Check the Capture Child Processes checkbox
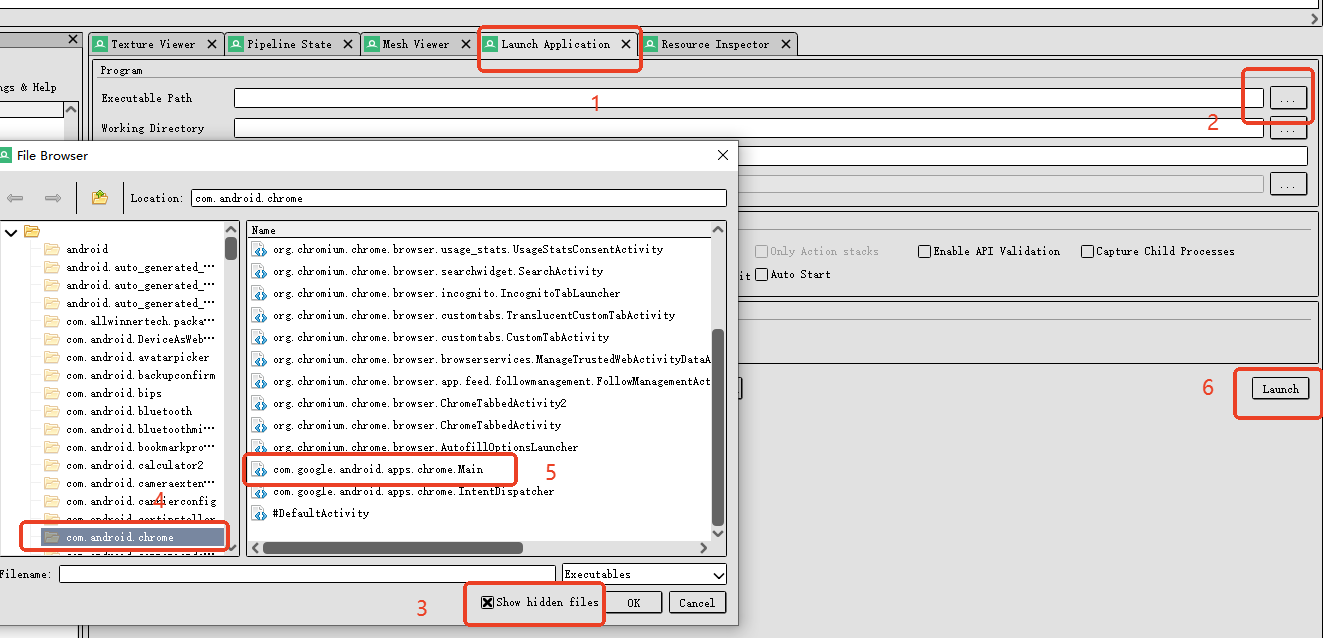Screen dimensions: 1323x638 pyautogui.click(x=1087, y=251)
